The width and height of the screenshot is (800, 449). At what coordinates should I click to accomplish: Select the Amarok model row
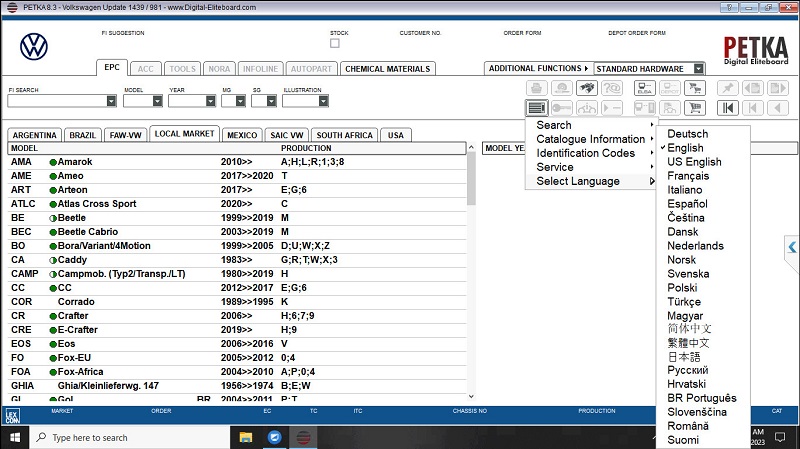(x=75, y=161)
